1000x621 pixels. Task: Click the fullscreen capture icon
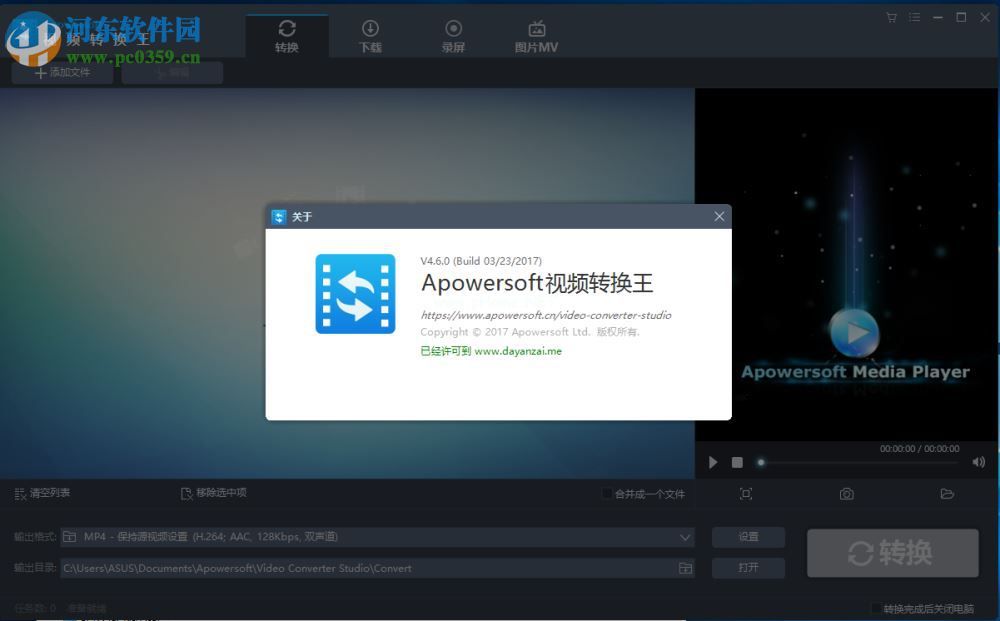tap(743, 493)
